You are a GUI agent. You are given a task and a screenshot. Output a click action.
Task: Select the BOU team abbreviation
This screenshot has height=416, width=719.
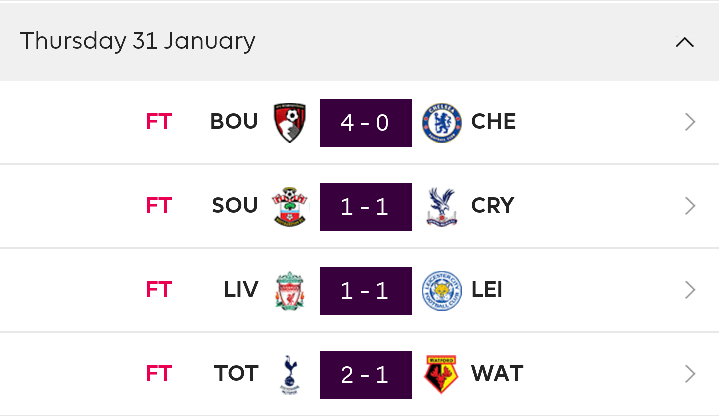click(x=234, y=122)
